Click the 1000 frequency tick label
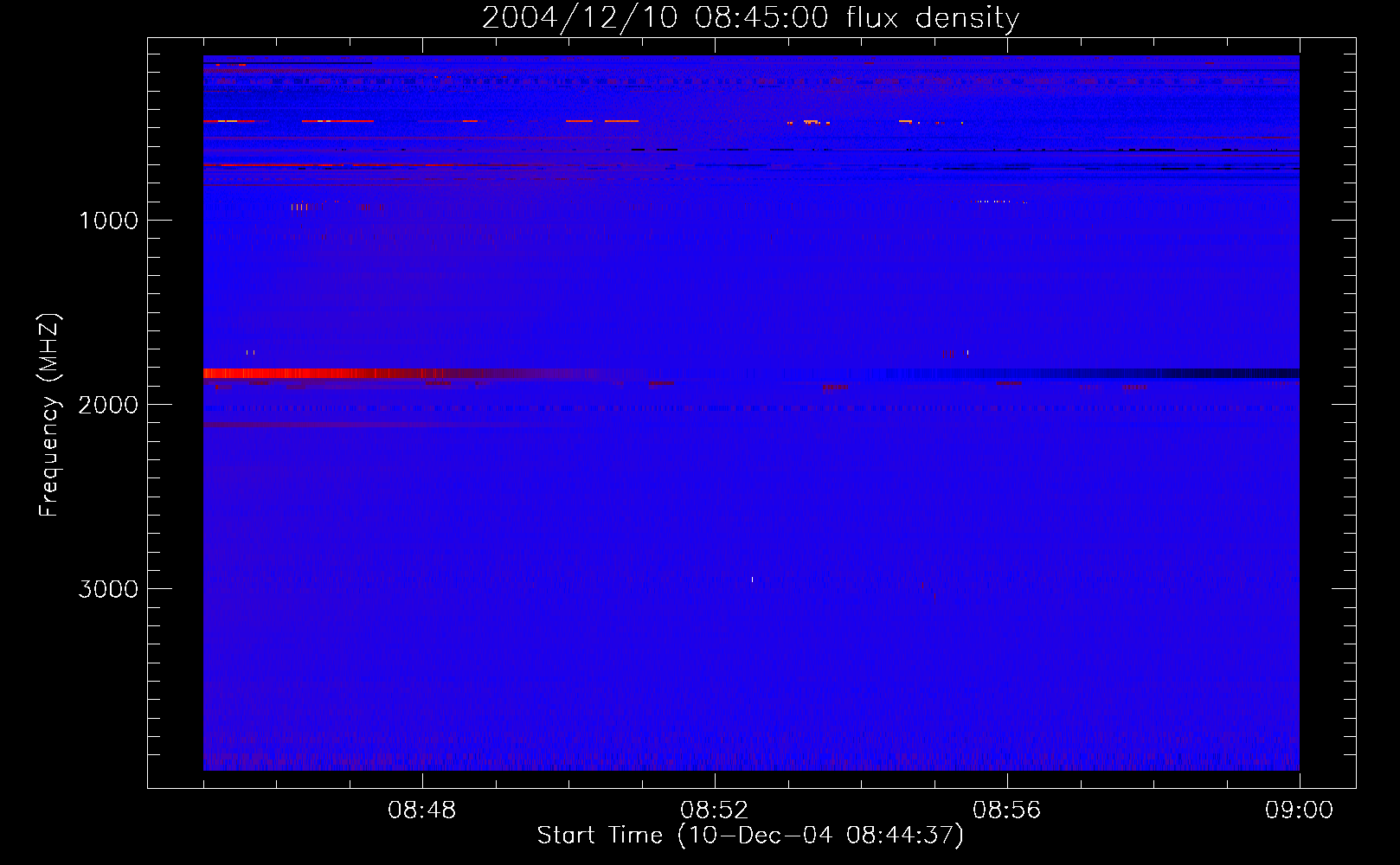This screenshot has height=865, width=1400. coord(108,221)
